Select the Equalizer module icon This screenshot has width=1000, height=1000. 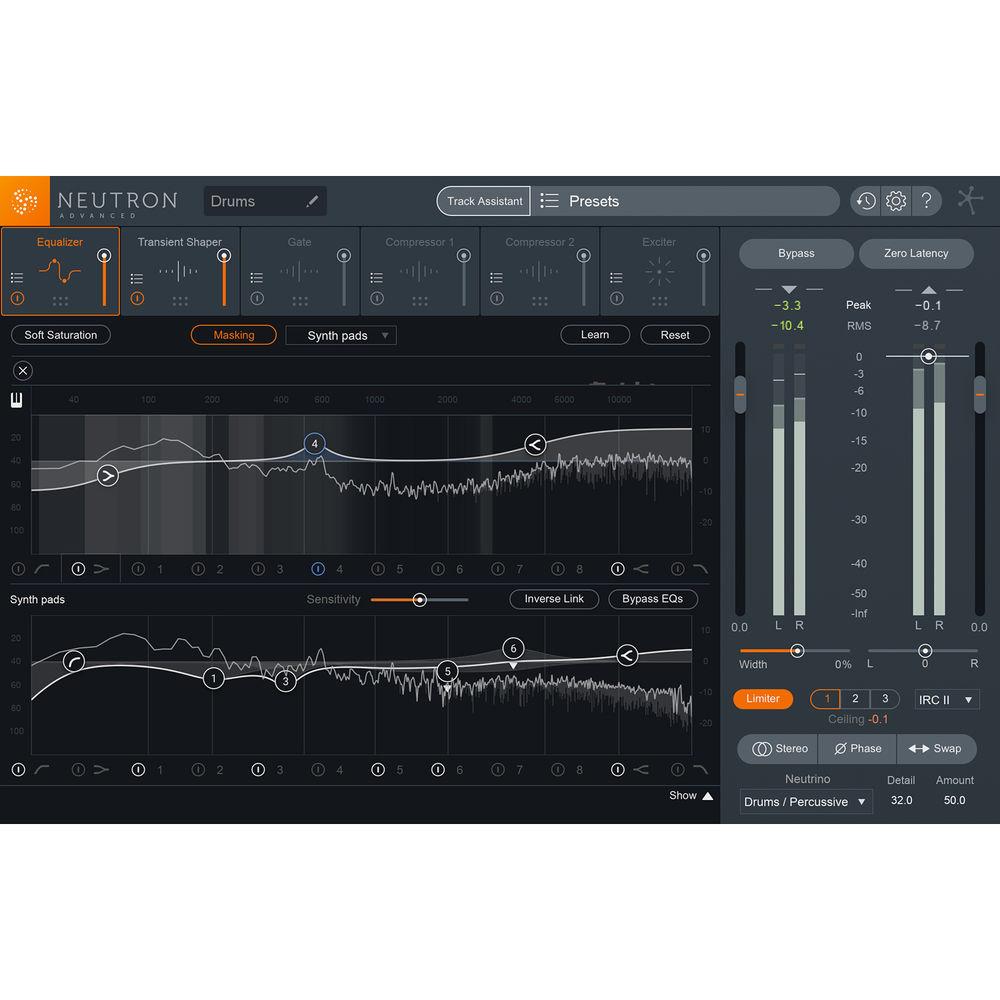point(60,270)
